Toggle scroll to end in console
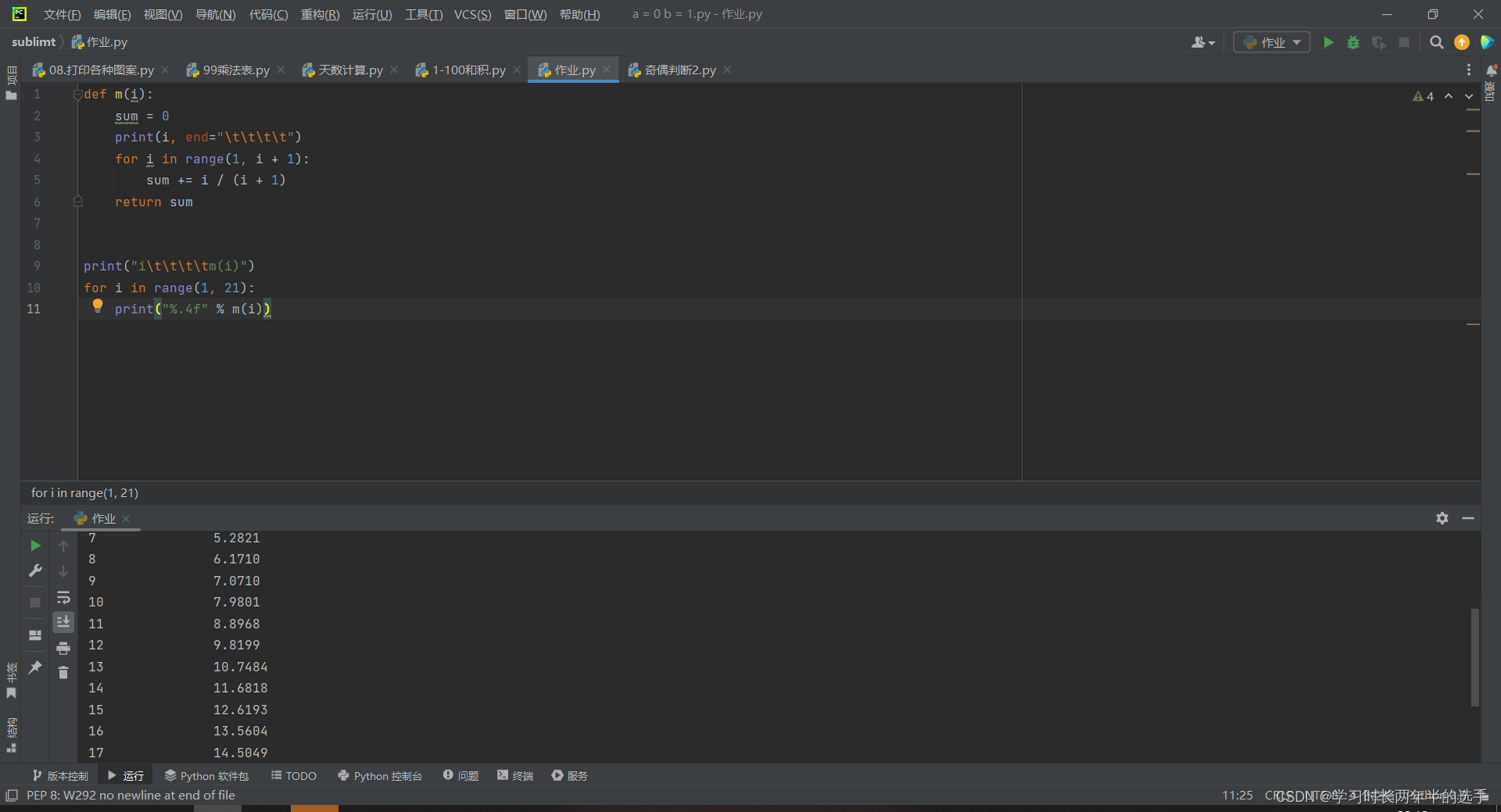Image resolution: width=1501 pixels, height=812 pixels. point(63,622)
